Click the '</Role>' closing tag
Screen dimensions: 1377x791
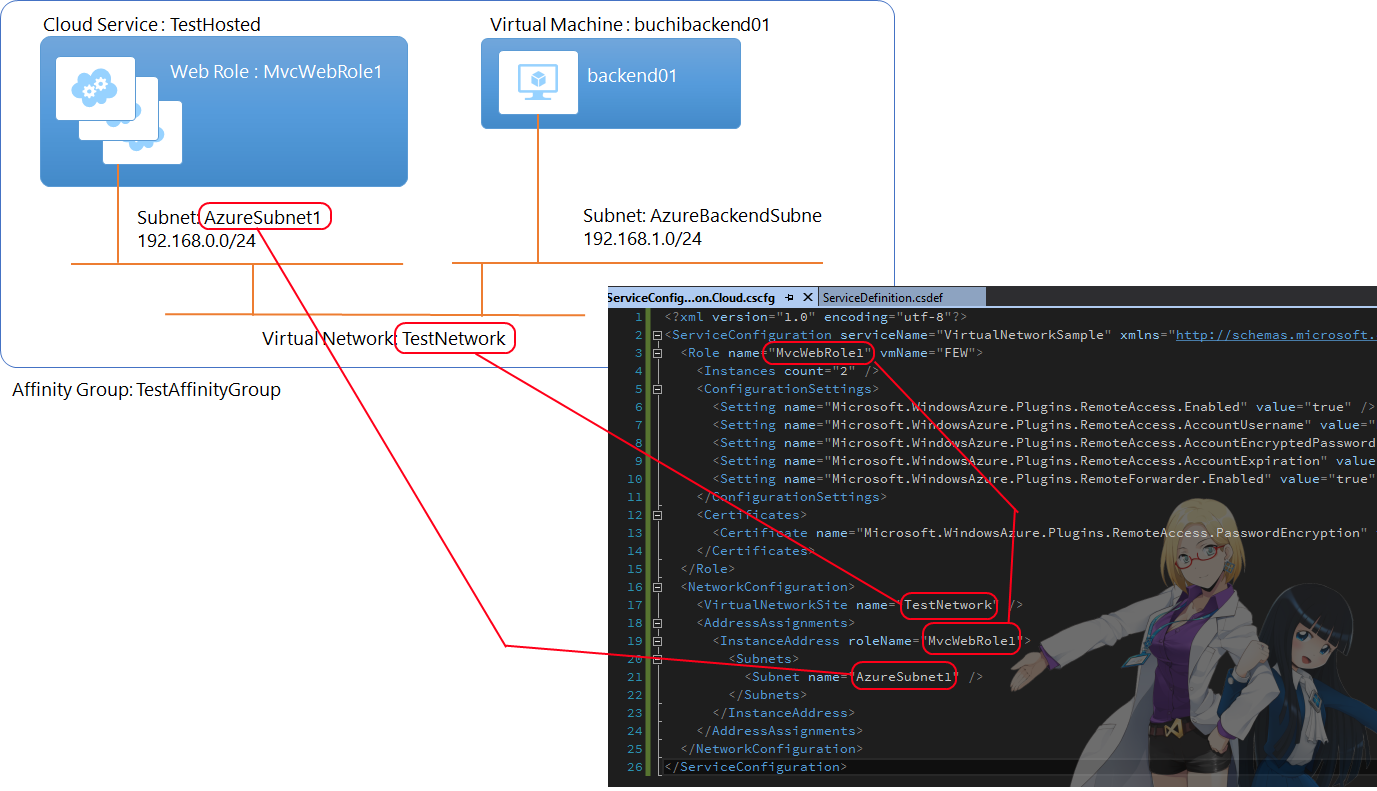click(707, 569)
